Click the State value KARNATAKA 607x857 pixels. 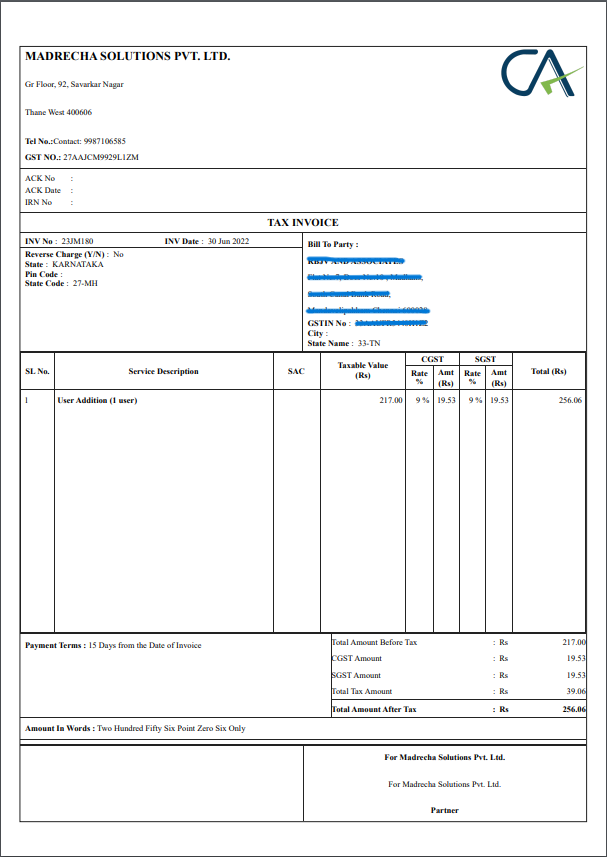click(x=78, y=264)
